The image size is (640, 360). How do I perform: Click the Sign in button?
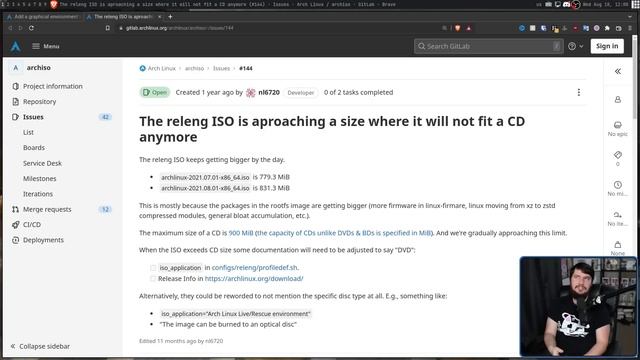point(607,46)
